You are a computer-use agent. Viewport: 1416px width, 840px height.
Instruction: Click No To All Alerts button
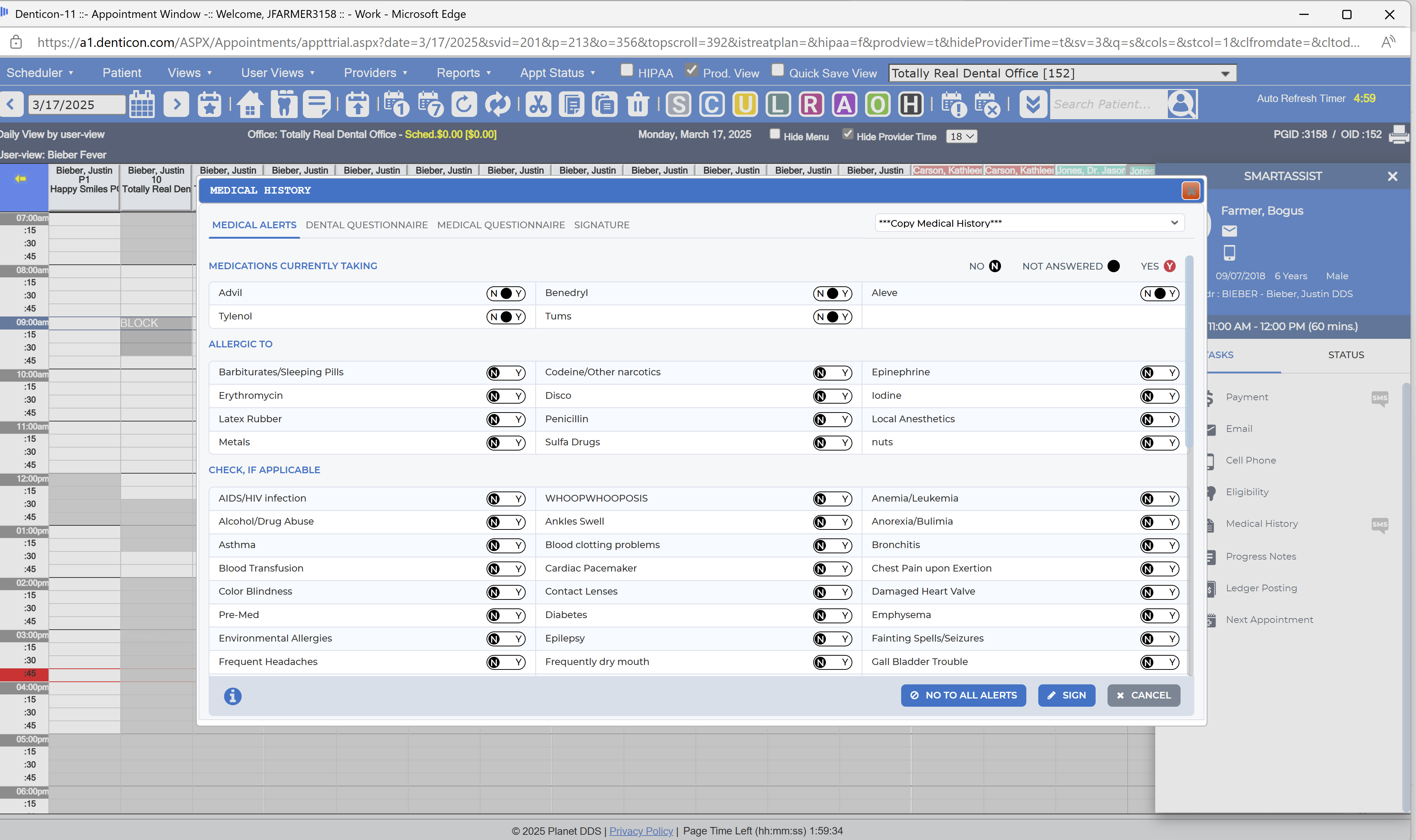pyautogui.click(x=963, y=695)
